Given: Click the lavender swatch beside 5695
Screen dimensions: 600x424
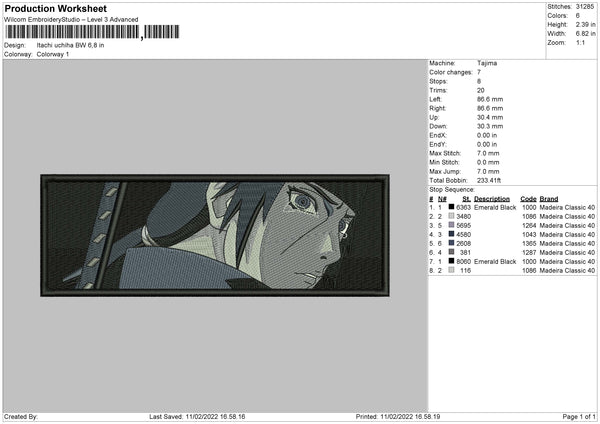Looking at the screenshot, I should click(x=452, y=225).
